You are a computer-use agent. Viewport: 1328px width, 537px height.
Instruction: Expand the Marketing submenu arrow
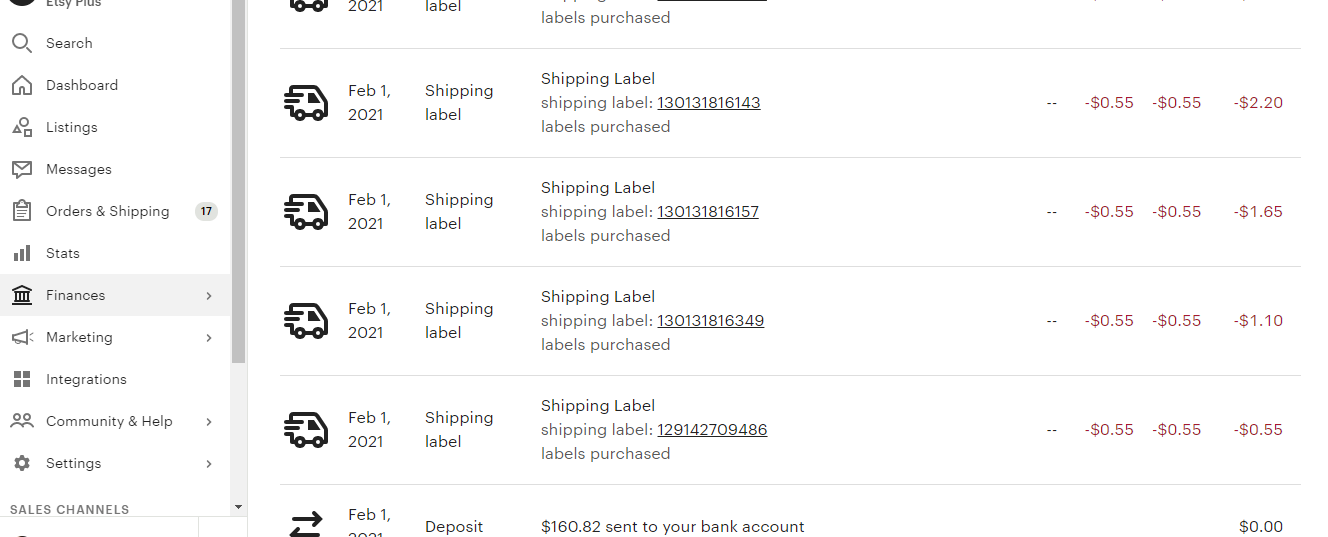tap(209, 337)
